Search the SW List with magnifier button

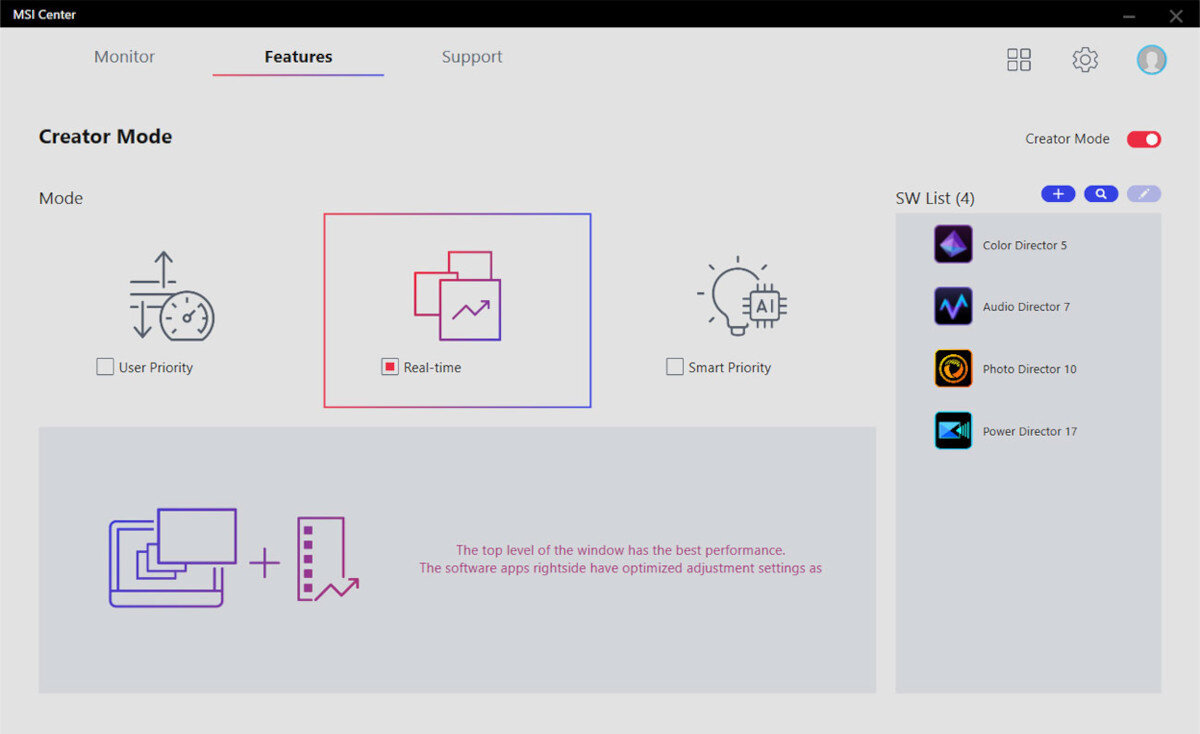(x=1101, y=194)
